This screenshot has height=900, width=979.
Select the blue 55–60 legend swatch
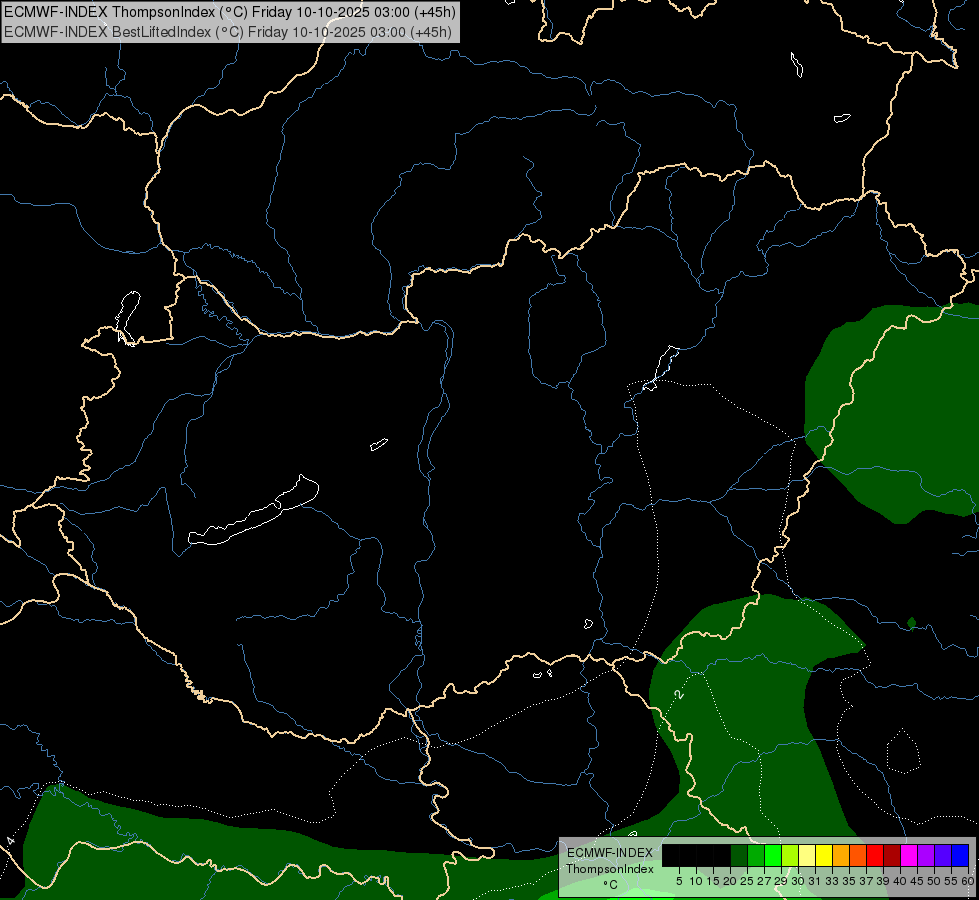(960, 855)
